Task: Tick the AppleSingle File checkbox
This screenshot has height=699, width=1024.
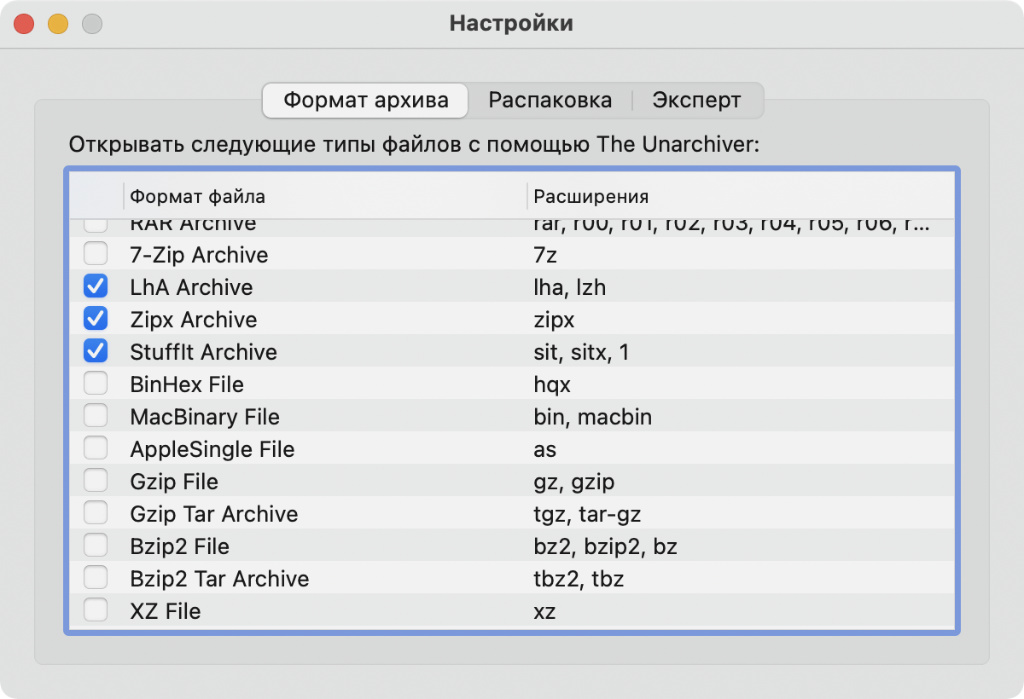Action: pos(96,449)
